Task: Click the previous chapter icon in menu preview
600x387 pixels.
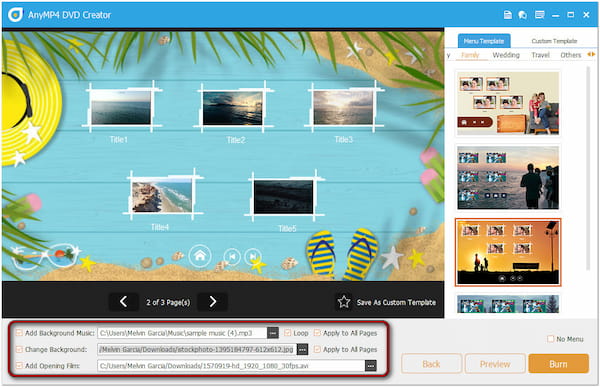Action: pos(232,256)
